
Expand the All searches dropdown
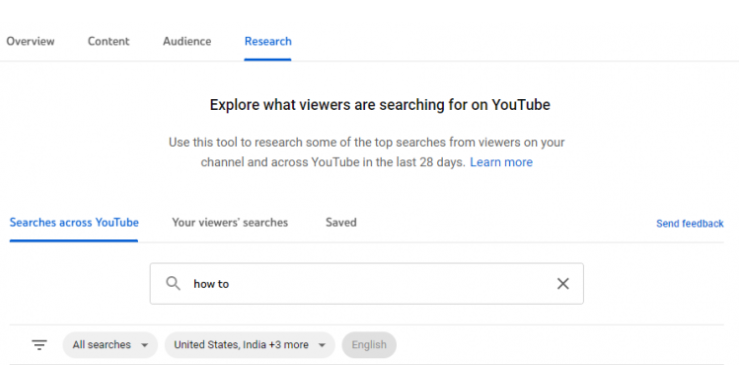(x=110, y=345)
